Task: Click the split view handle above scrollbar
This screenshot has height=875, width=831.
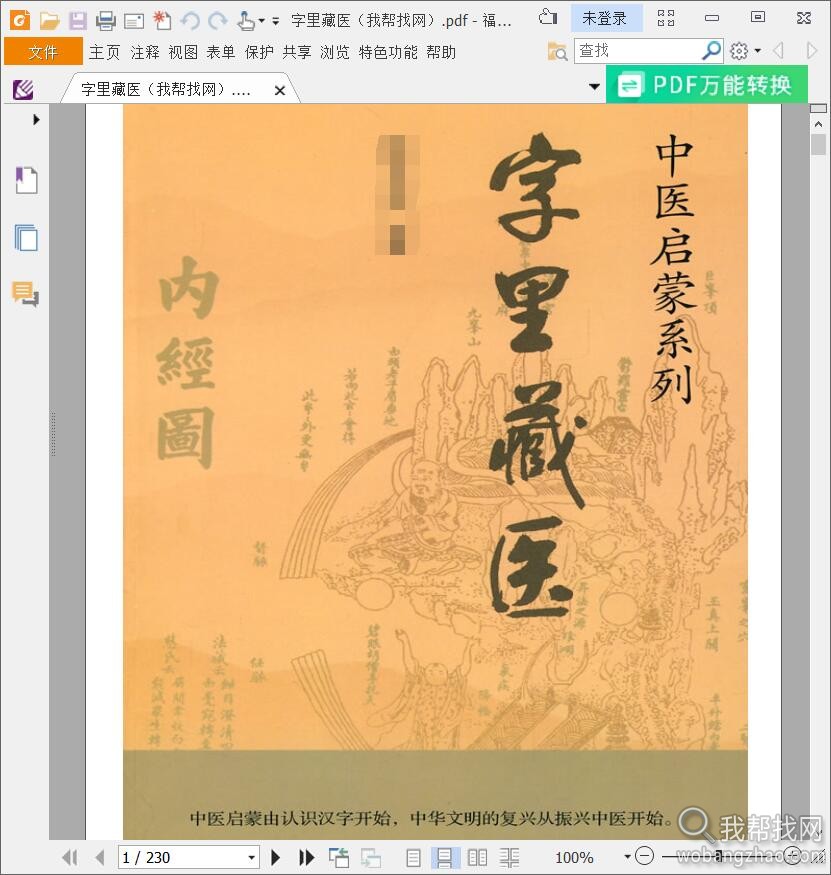Action: pos(818,108)
